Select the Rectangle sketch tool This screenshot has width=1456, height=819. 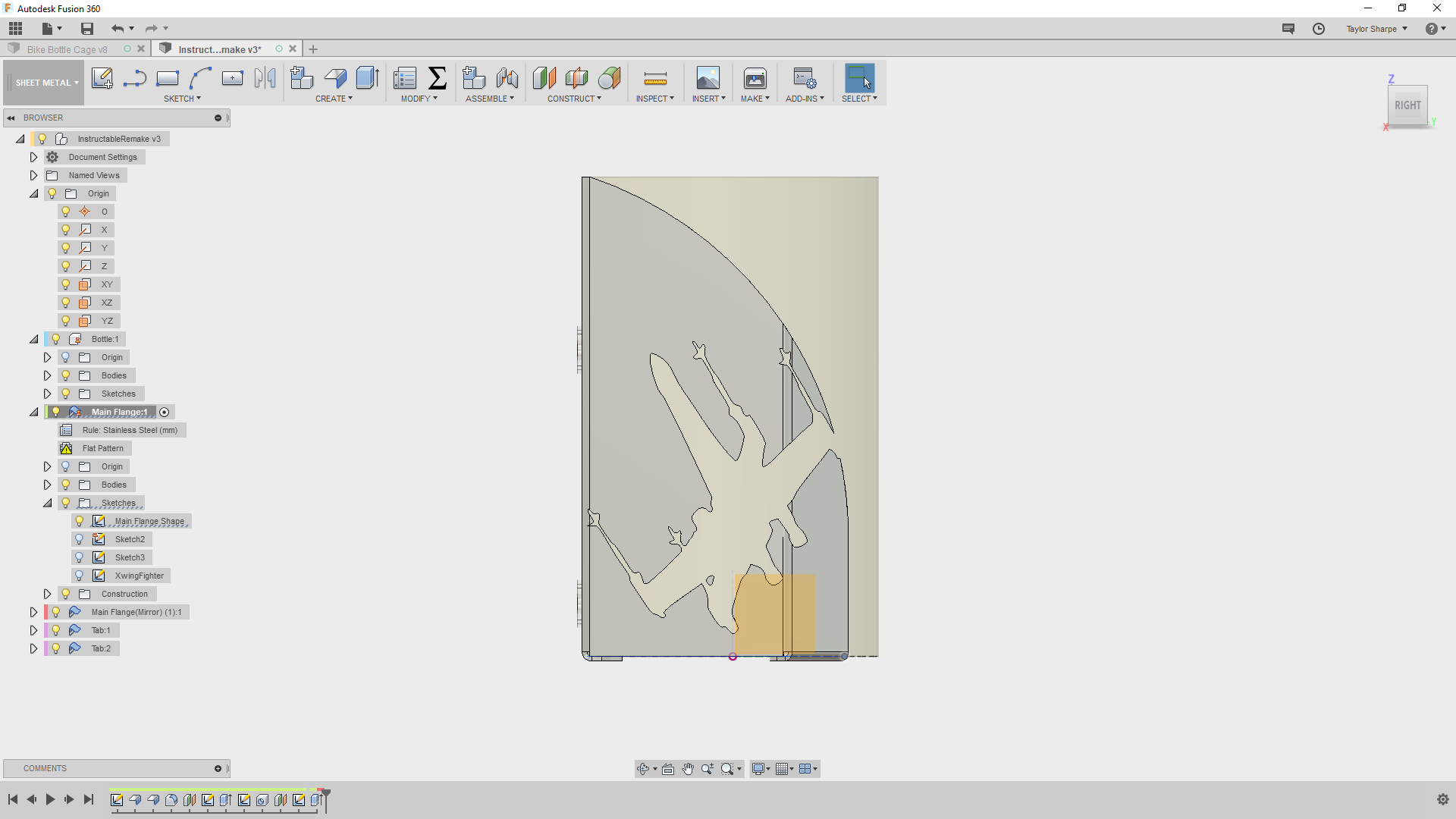pyautogui.click(x=168, y=78)
